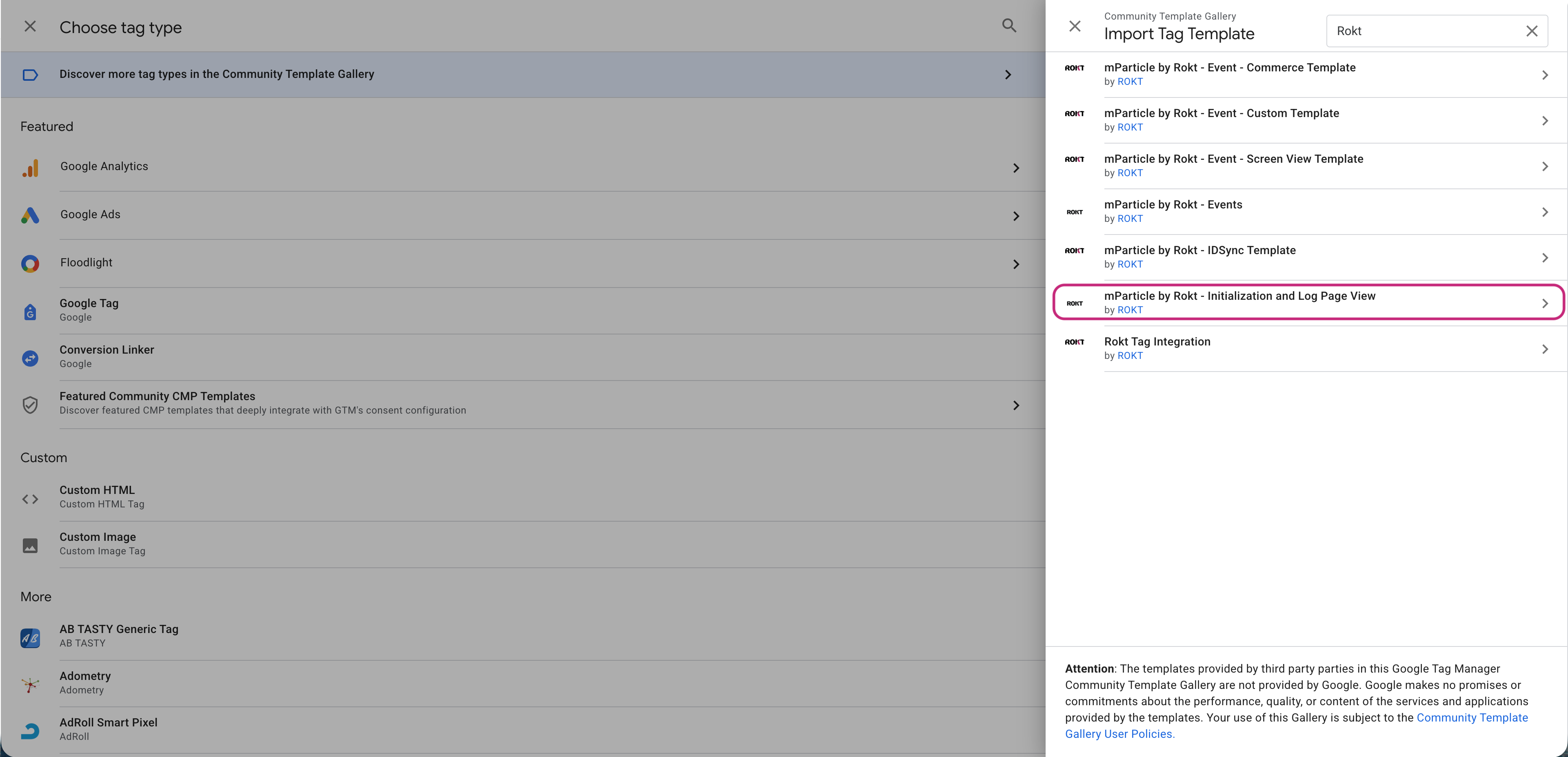Select the Floodlight icon
The image size is (1568, 757).
tap(30, 263)
